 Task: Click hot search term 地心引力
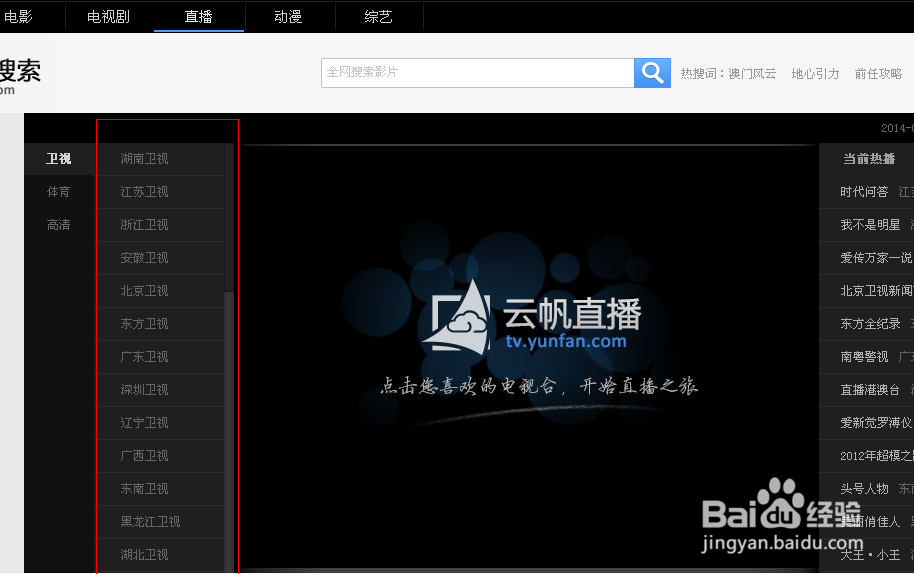point(815,73)
